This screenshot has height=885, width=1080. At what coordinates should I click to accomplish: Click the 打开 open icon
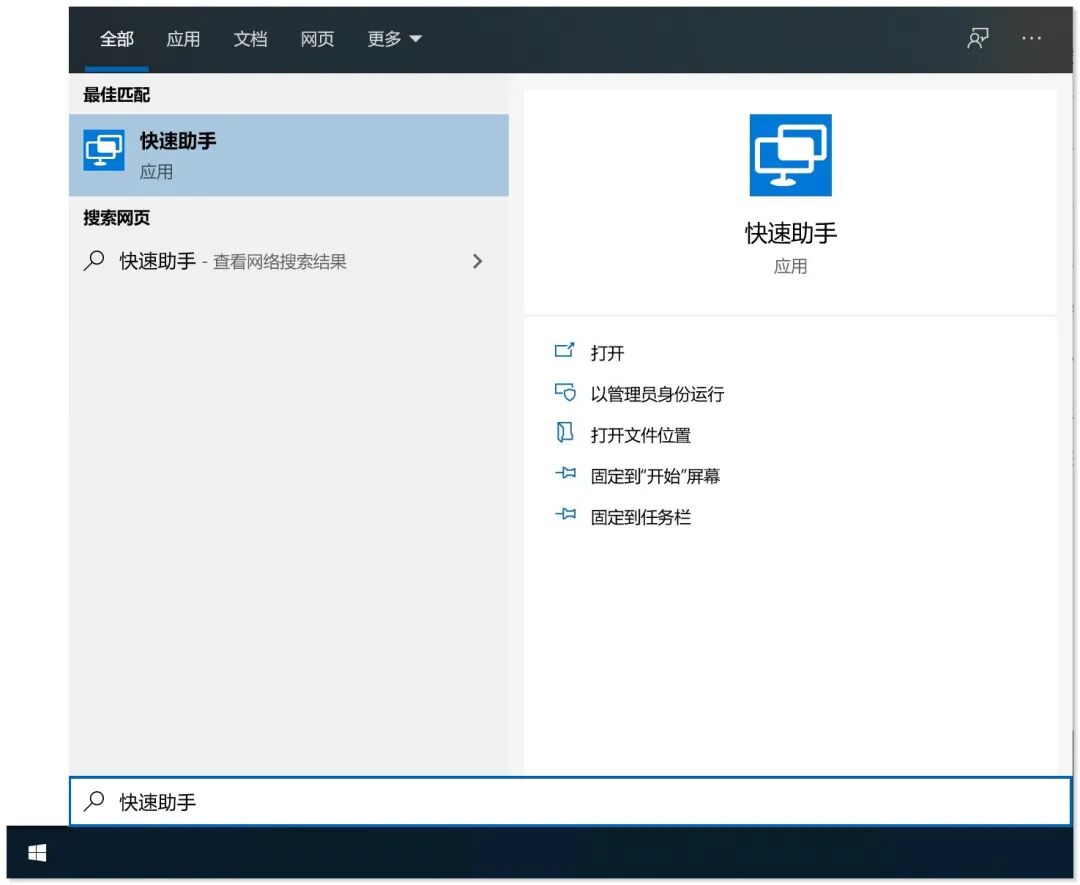[x=564, y=351]
